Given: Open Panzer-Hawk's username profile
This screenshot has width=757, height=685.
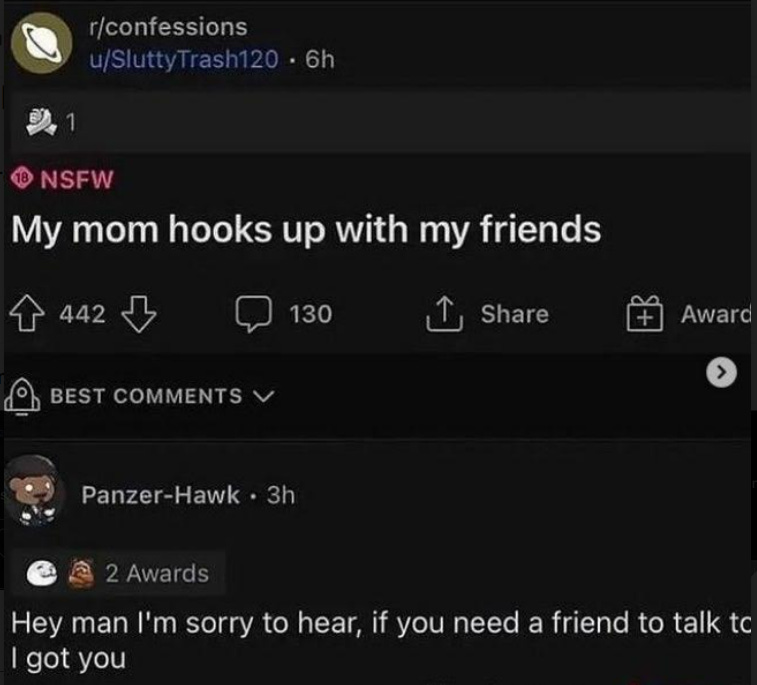Looking at the screenshot, I should pyautogui.click(x=160, y=495).
